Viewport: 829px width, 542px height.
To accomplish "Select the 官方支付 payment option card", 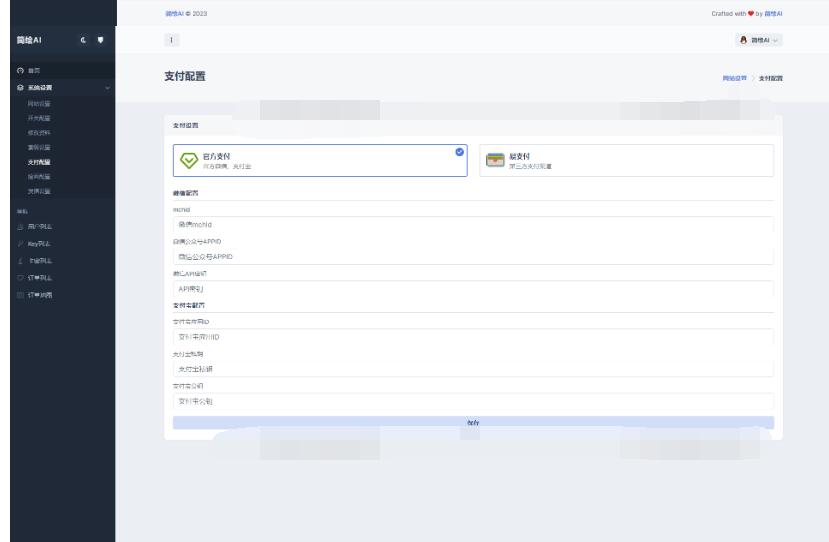I will [319, 160].
